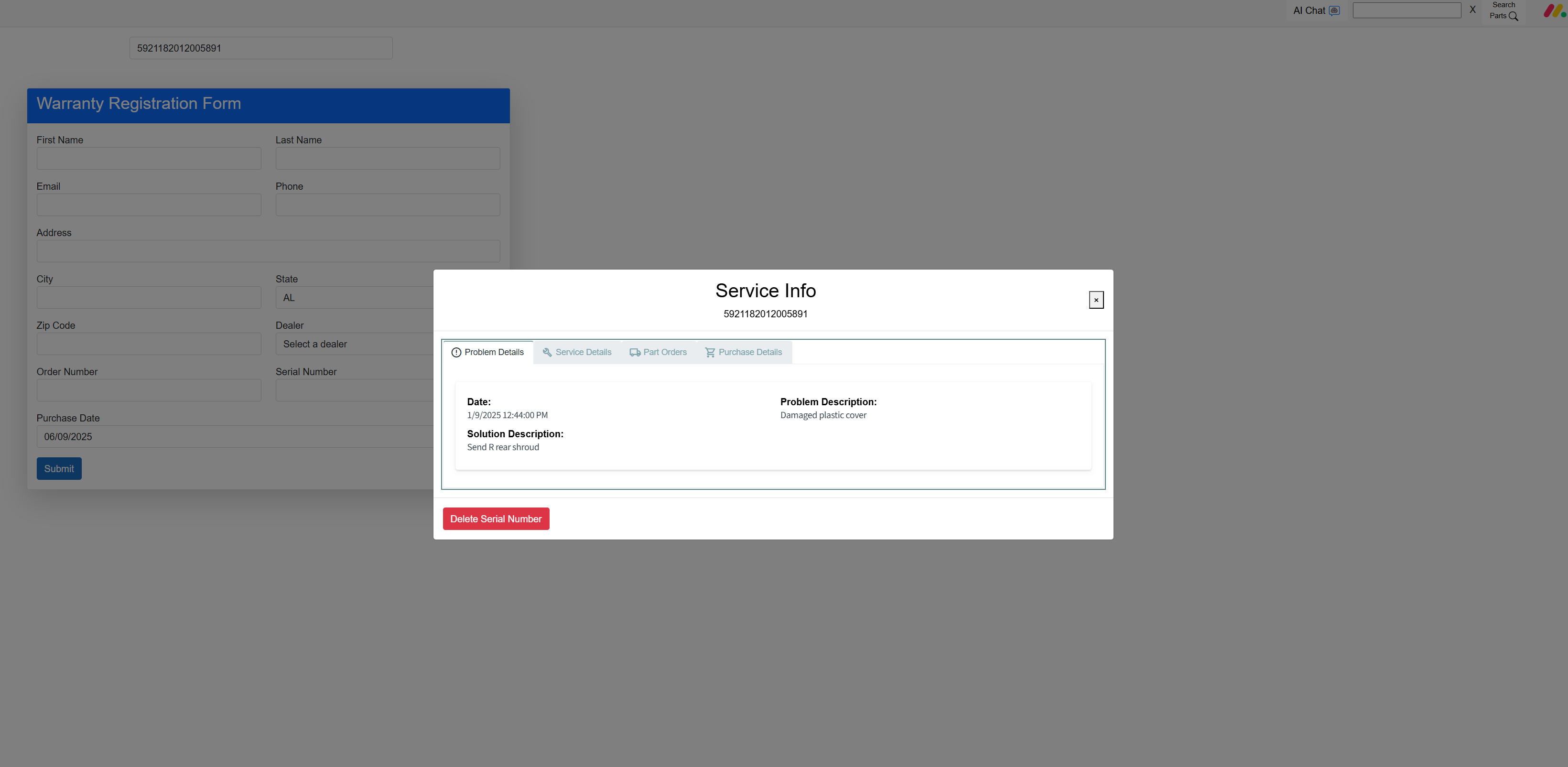The width and height of the screenshot is (1568, 767).
Task: View the Purchase Details tab
Action: click(749, 353)
